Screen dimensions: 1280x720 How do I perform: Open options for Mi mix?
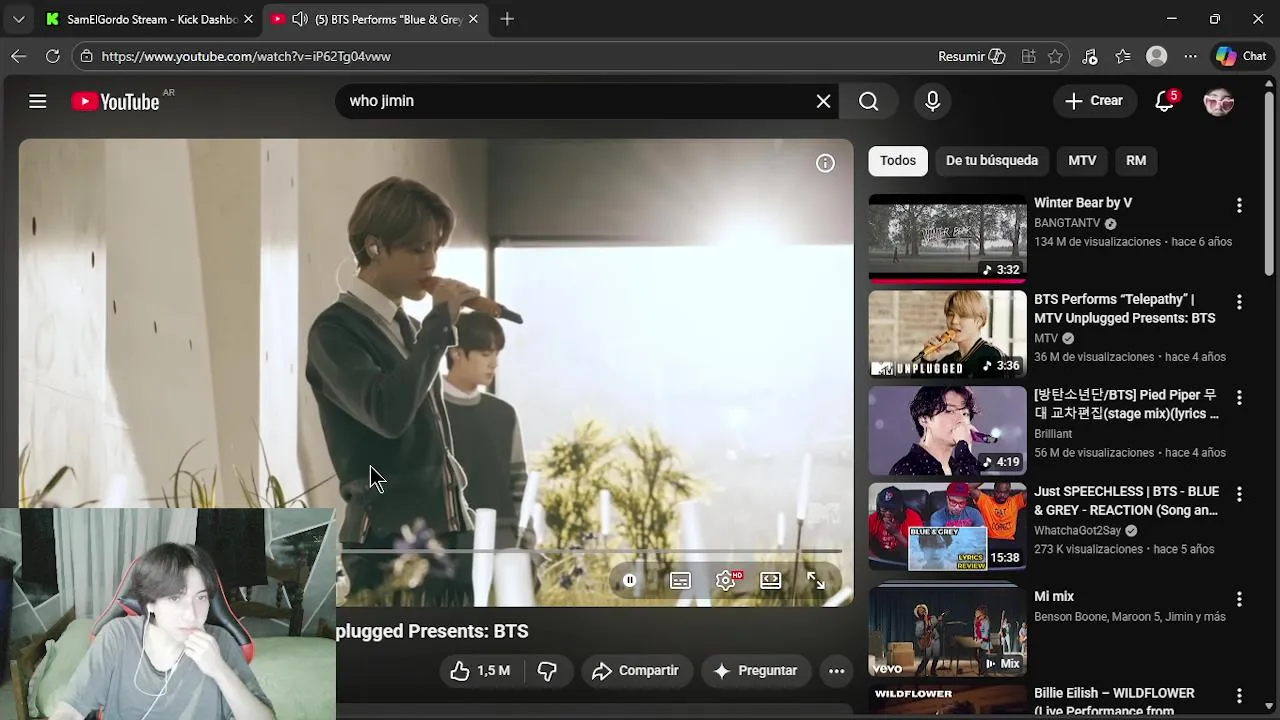click(x=1239, y=599)
